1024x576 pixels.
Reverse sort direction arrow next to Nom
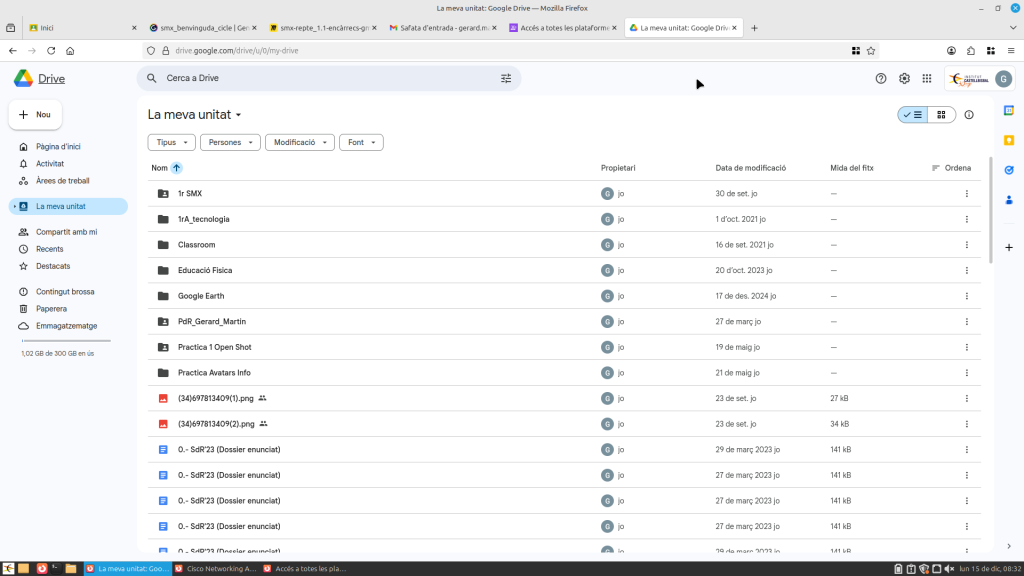(x=177, y=168)
